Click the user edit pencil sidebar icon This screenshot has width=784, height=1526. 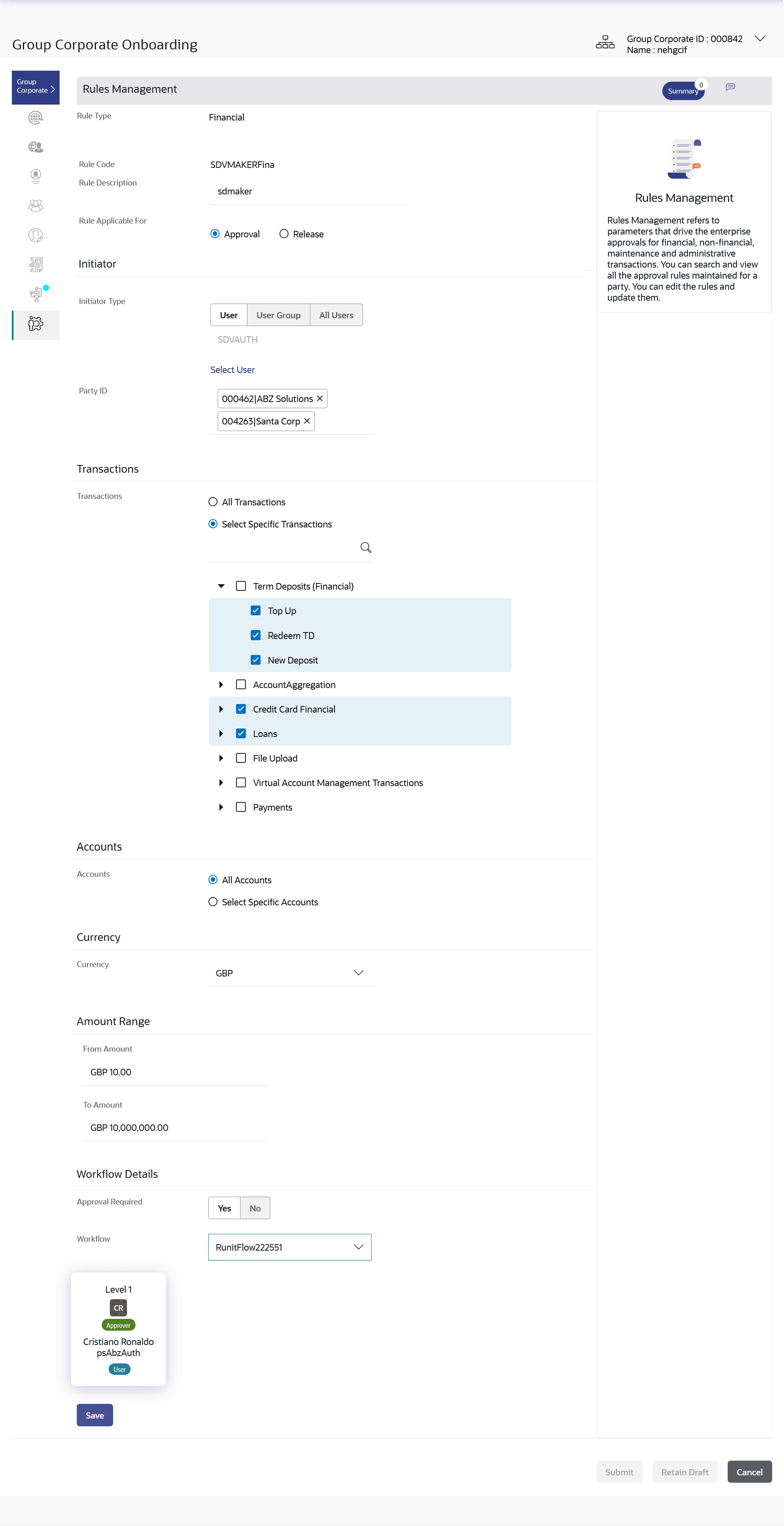click(36, 235)
